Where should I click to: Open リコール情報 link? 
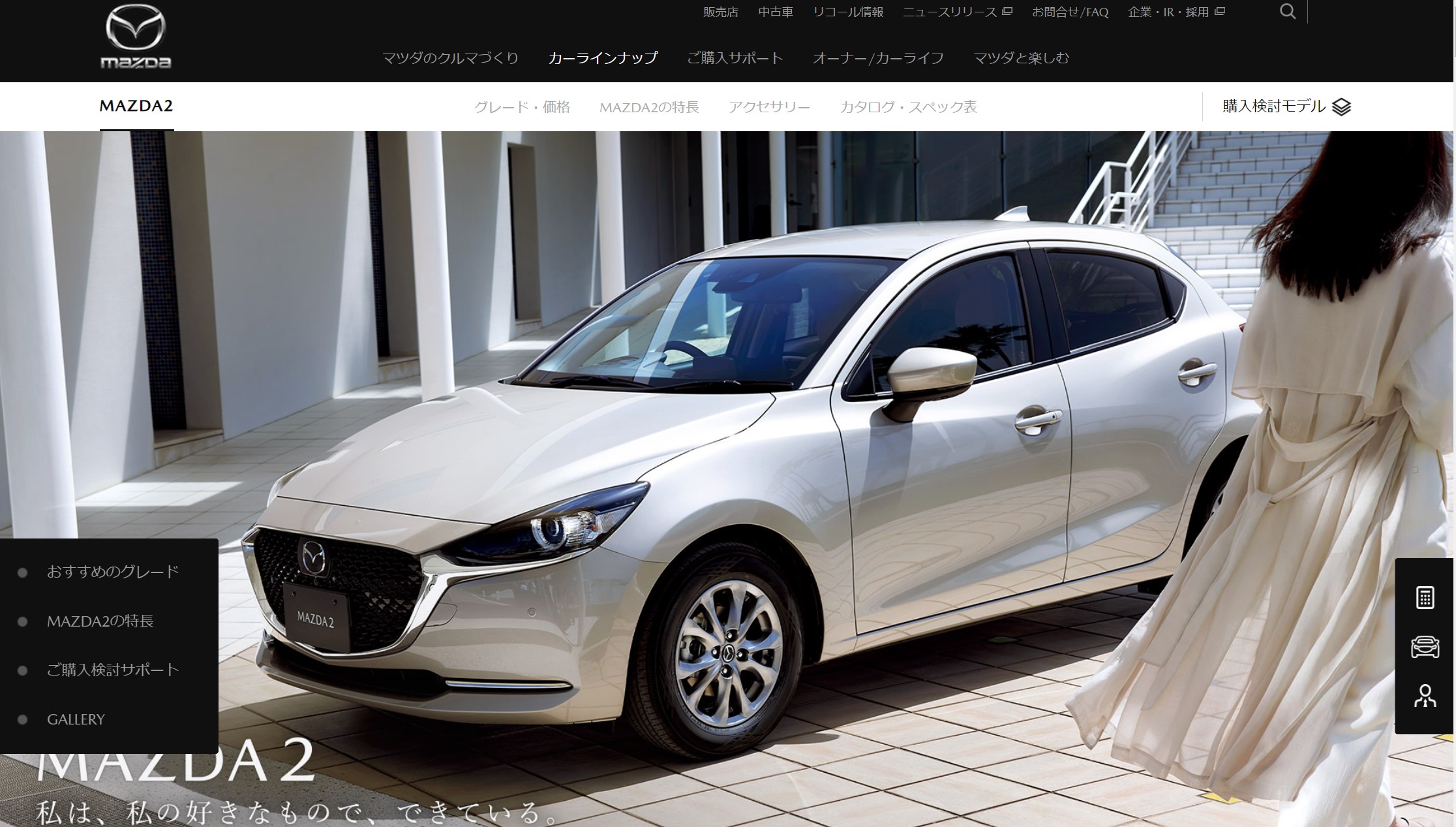tap(847, 12)
